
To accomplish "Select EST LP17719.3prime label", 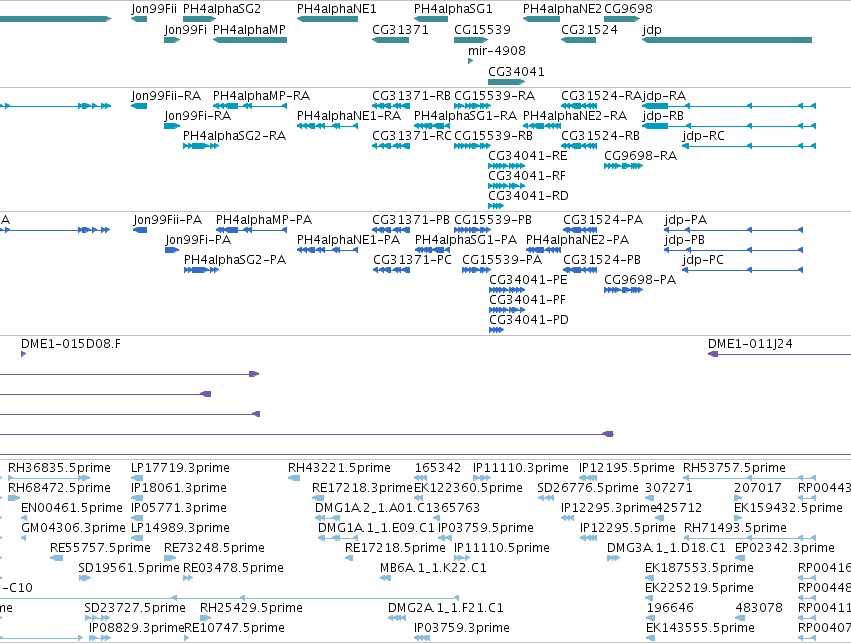I will click(x=180, y=468).
